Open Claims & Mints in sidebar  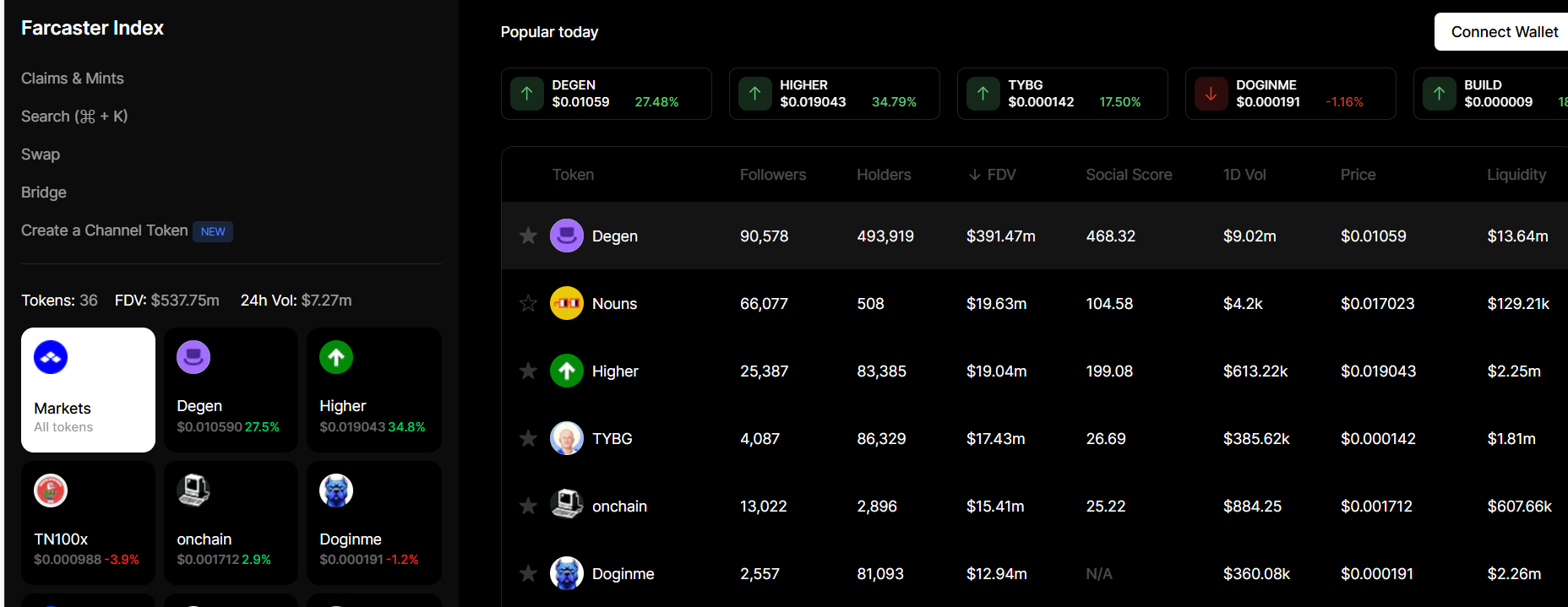[x=73, y=79]
